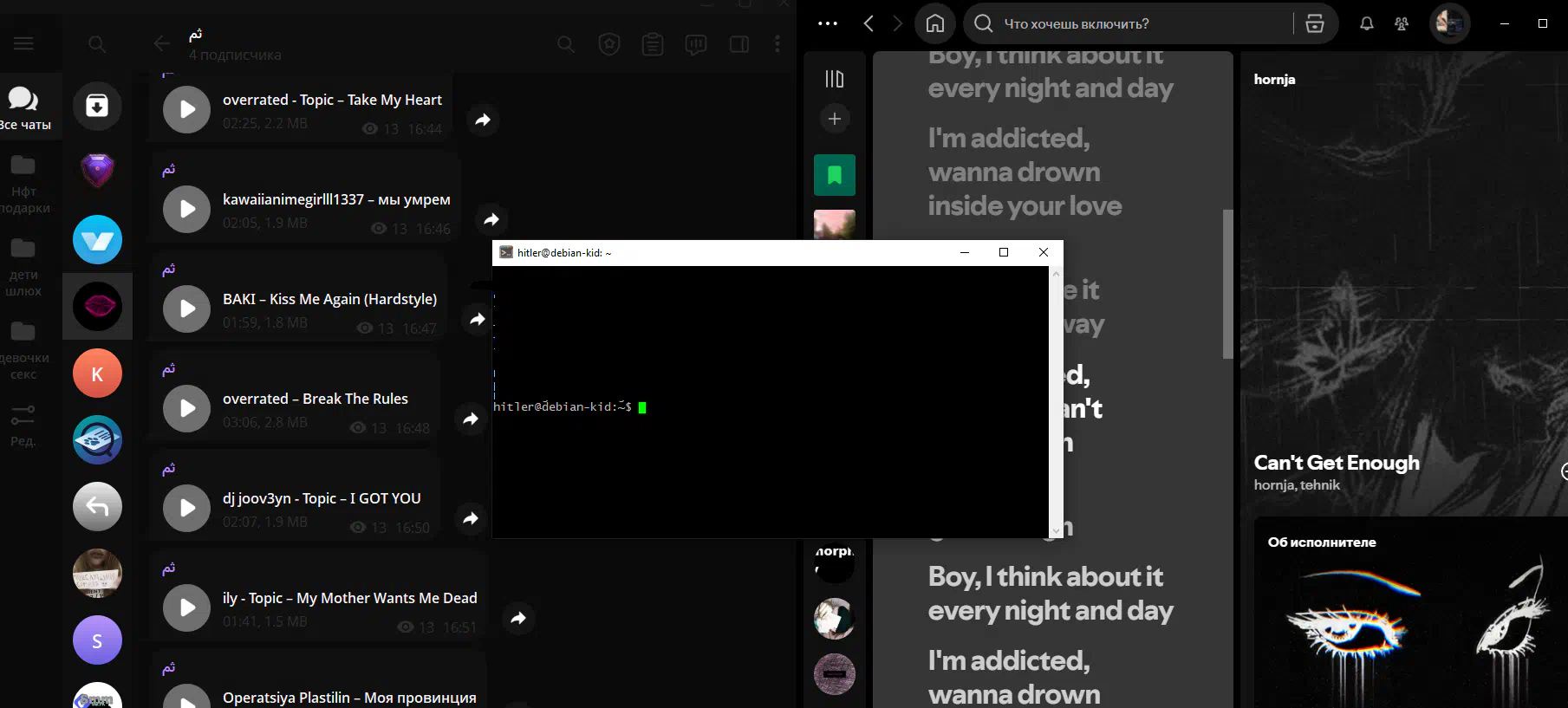Toggle Telegram right info side panel

point(739,44)
